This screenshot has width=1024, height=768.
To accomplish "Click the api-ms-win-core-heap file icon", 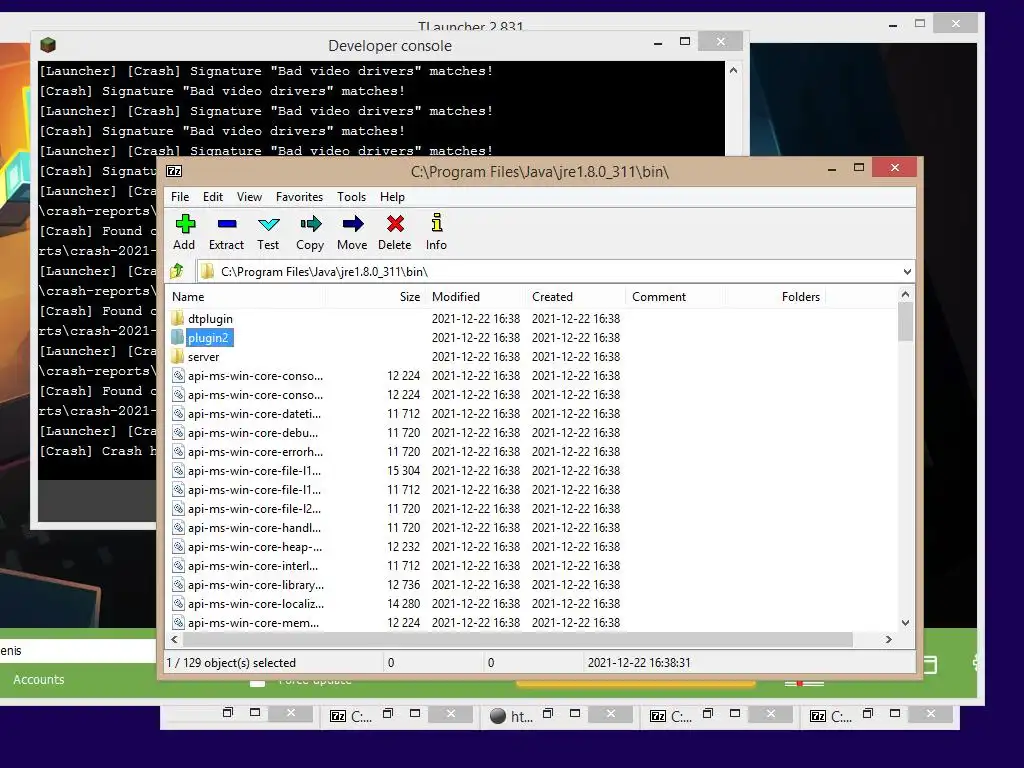I will click(178, 547).
